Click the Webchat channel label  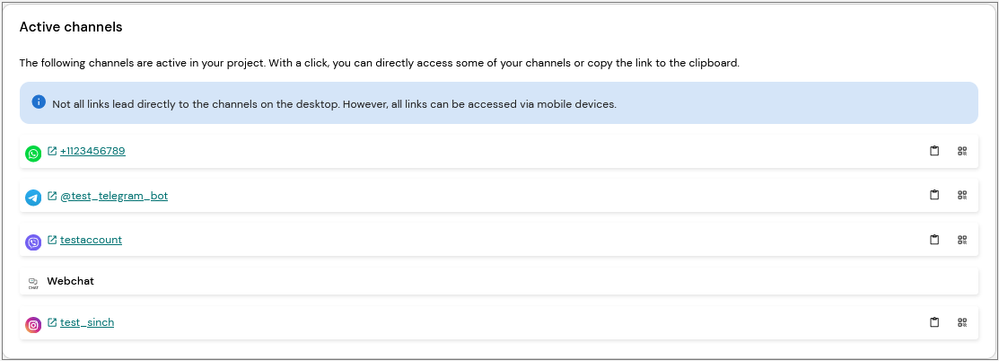click(x=71, y=281)
